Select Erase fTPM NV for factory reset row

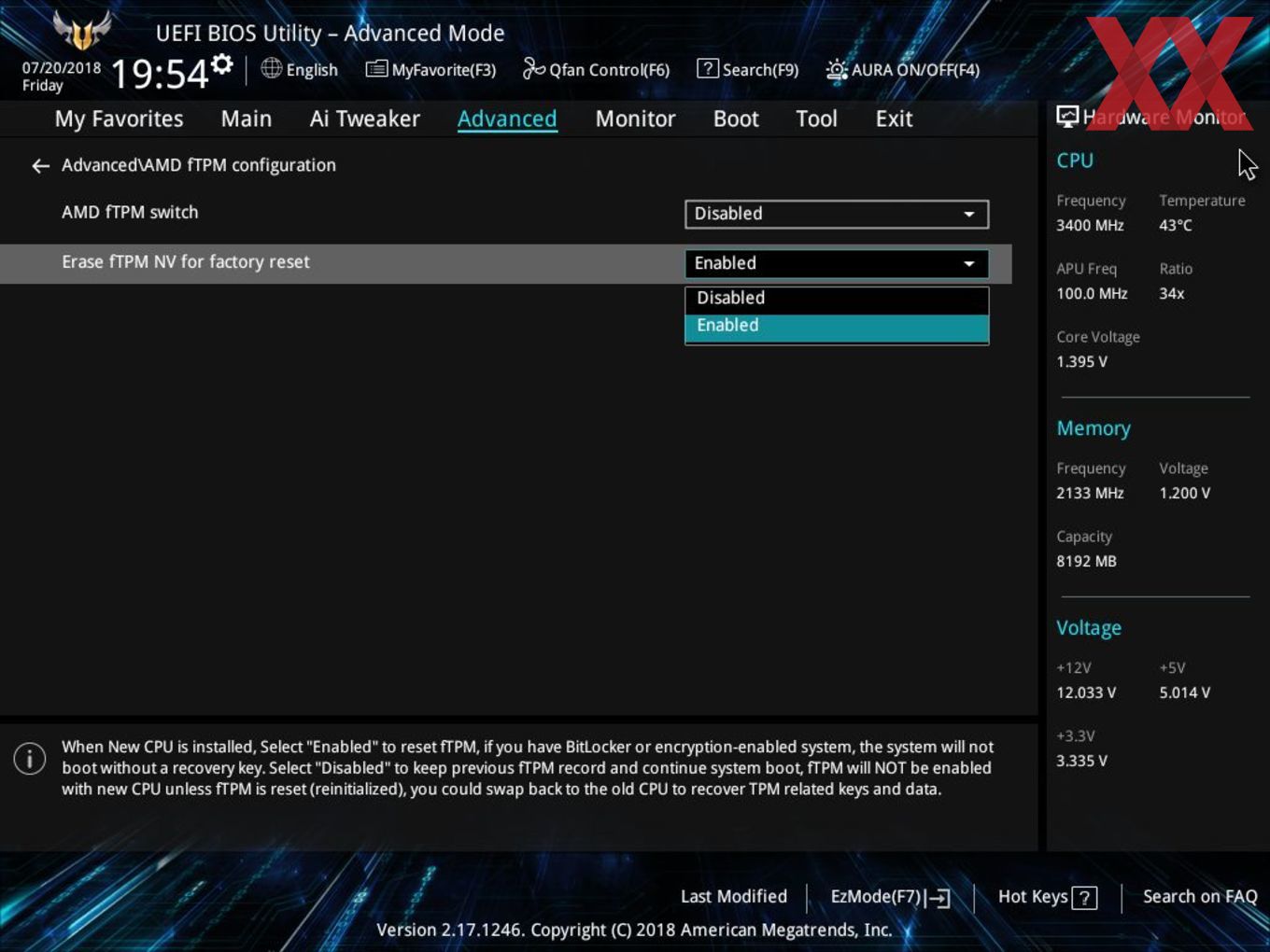(x=505, y=264)
